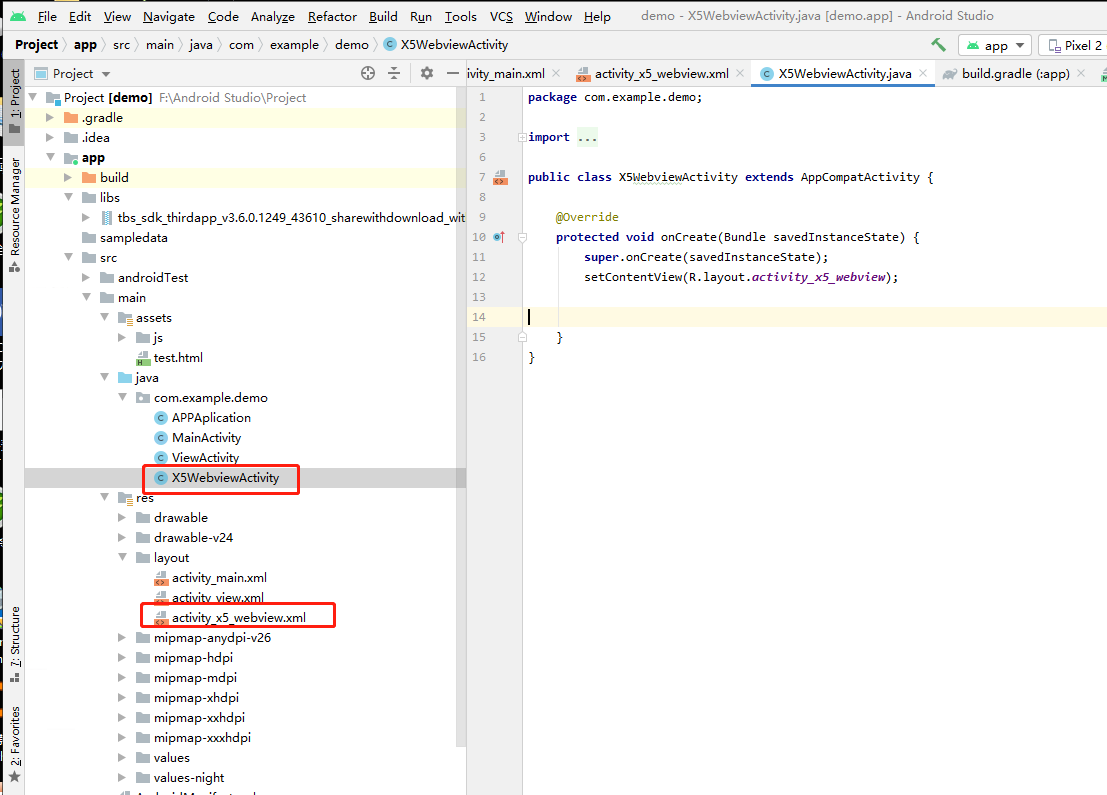Open the Project panel settings gear icon
The height and width of the screenshot is (795, 1107).
[x=427, y=73]
